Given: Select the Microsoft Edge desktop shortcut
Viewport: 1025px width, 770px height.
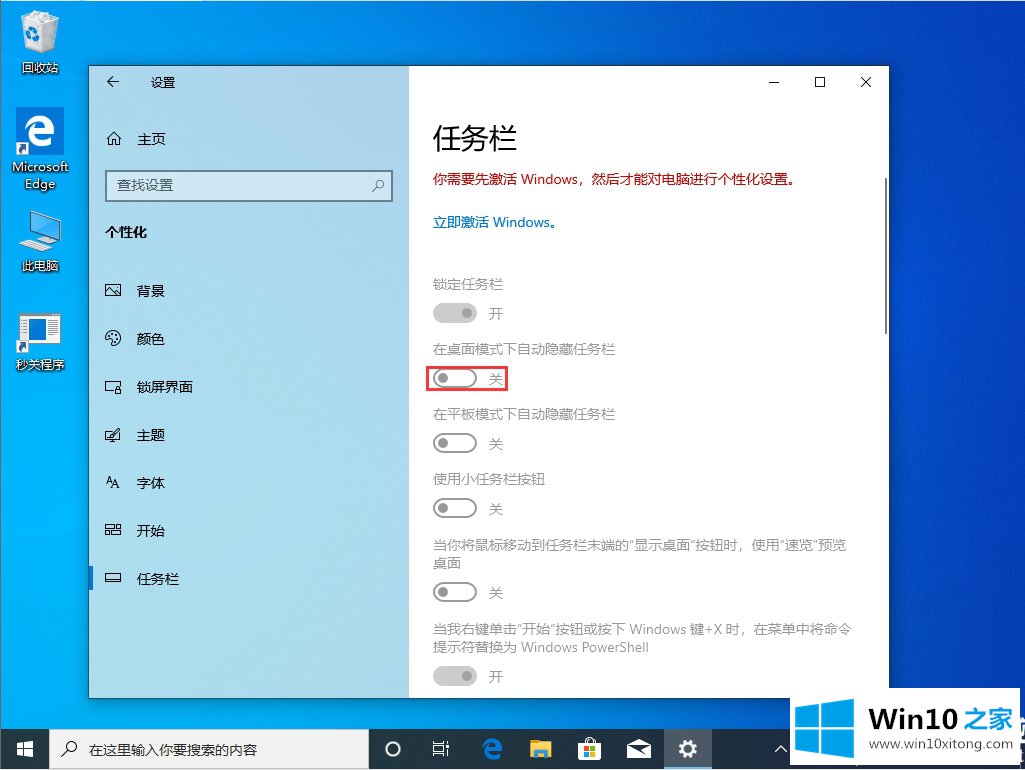Looking at the screenshot, I should 40,149.
